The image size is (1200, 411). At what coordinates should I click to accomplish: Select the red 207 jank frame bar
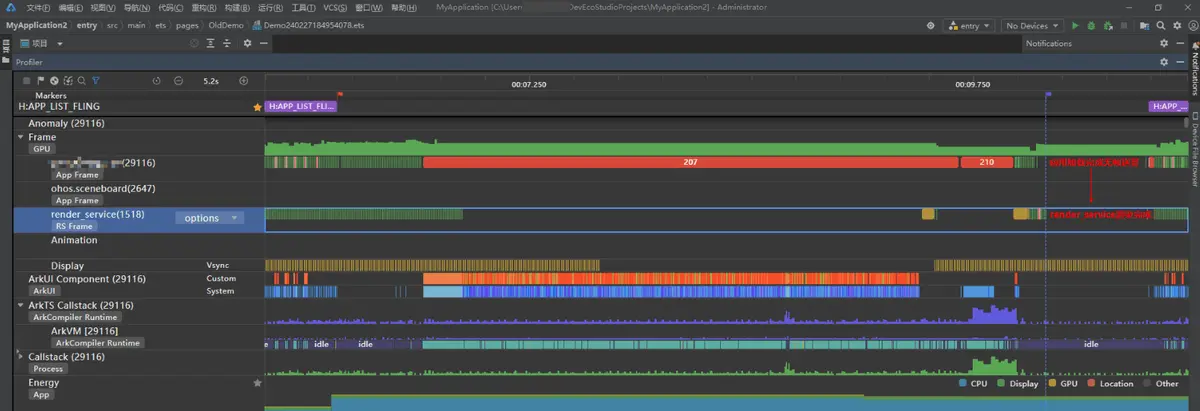pyautogui.click(x=690, y=162)
